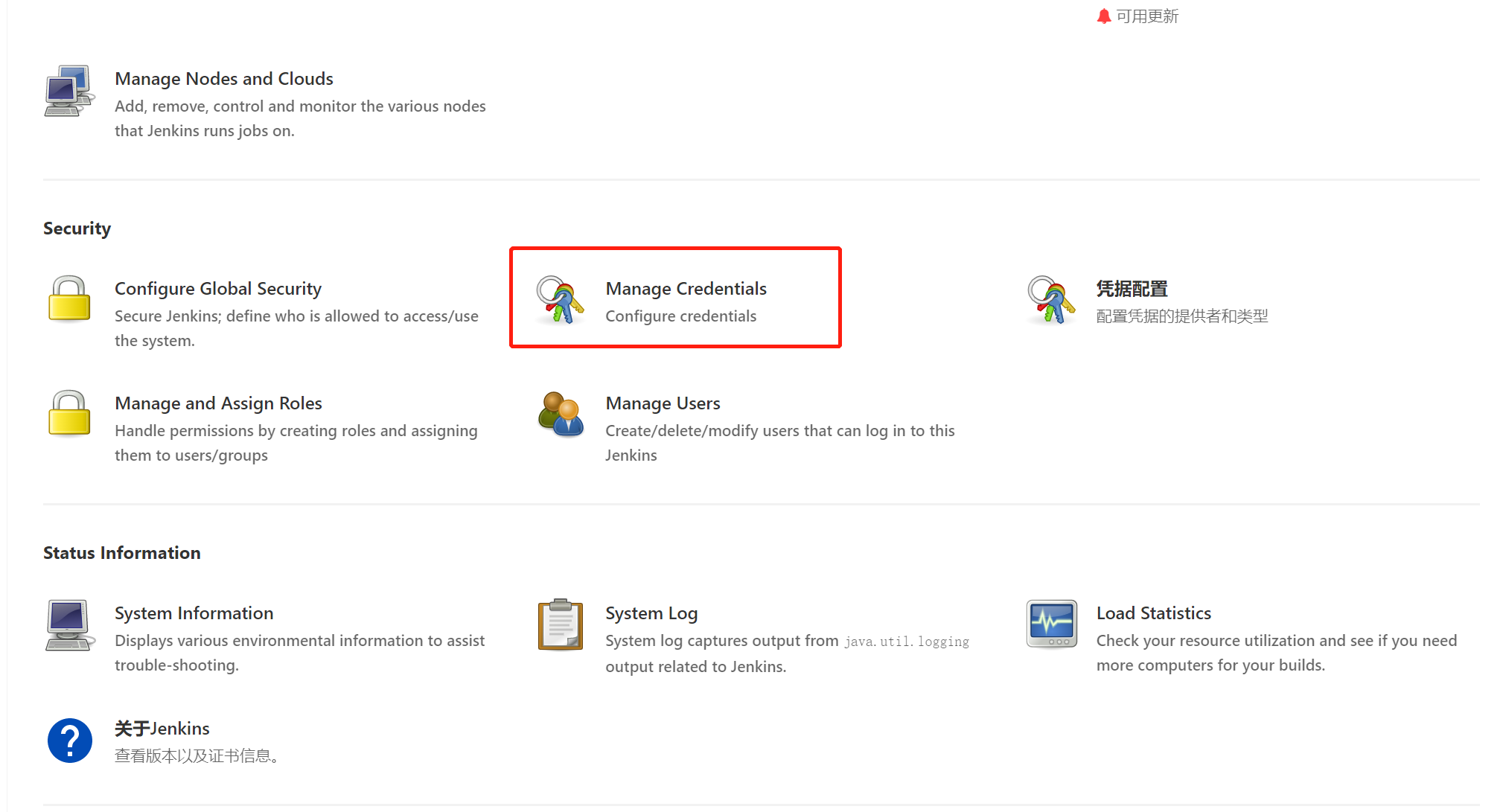Click the 'Secure Jenkins; define who' description
Image resolution: width=1503 pixels, height=812 pixels.
(x=296, y=328)
